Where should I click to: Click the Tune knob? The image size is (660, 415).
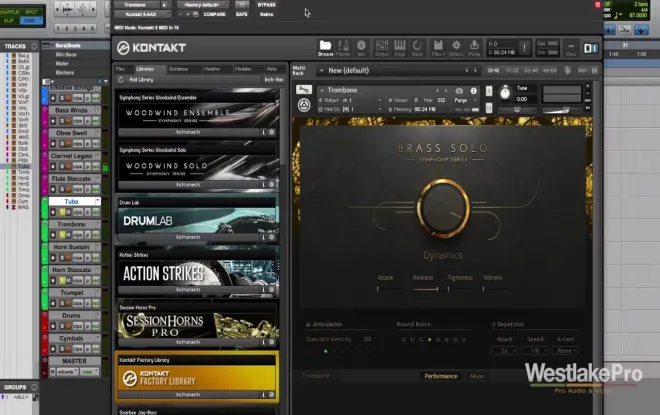coord(505,93)
